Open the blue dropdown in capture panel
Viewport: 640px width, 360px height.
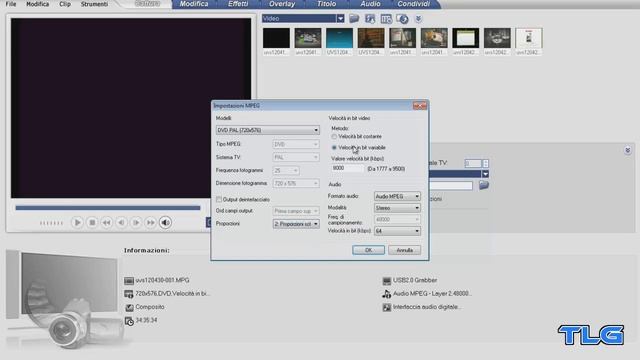pyautogui.click(x=485, y=174)
